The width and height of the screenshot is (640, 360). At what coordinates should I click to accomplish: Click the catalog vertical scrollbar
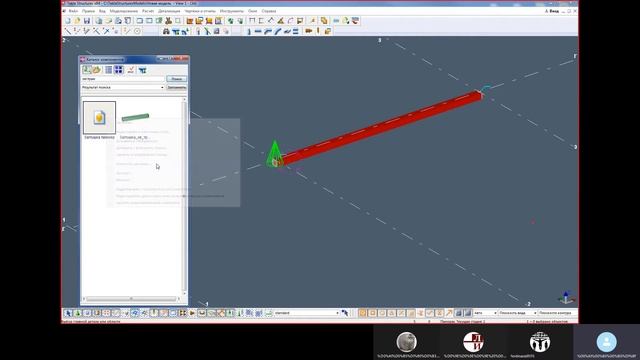[184, 196]
